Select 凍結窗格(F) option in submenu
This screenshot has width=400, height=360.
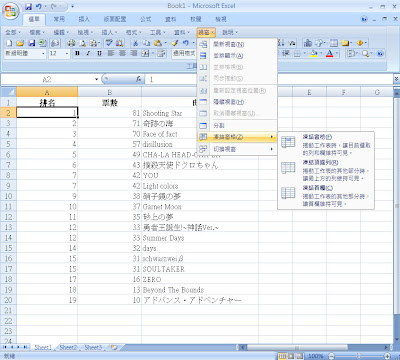coord(326,145)
